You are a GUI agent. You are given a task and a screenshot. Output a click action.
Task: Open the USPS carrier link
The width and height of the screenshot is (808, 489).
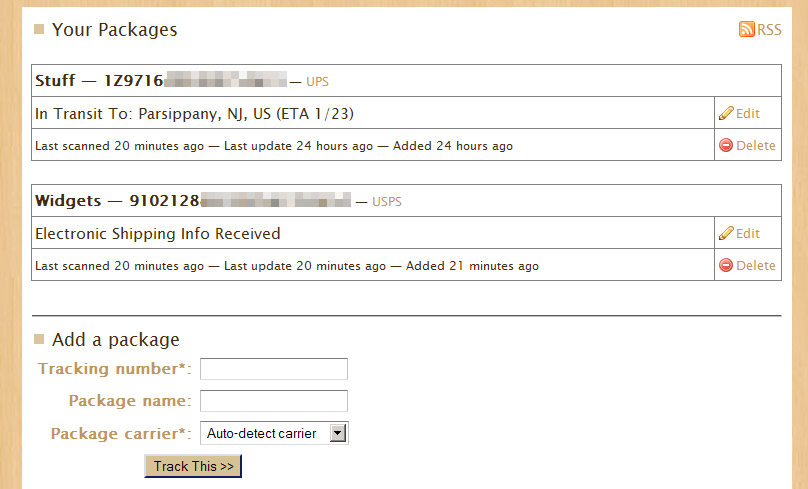pos(386,201)
